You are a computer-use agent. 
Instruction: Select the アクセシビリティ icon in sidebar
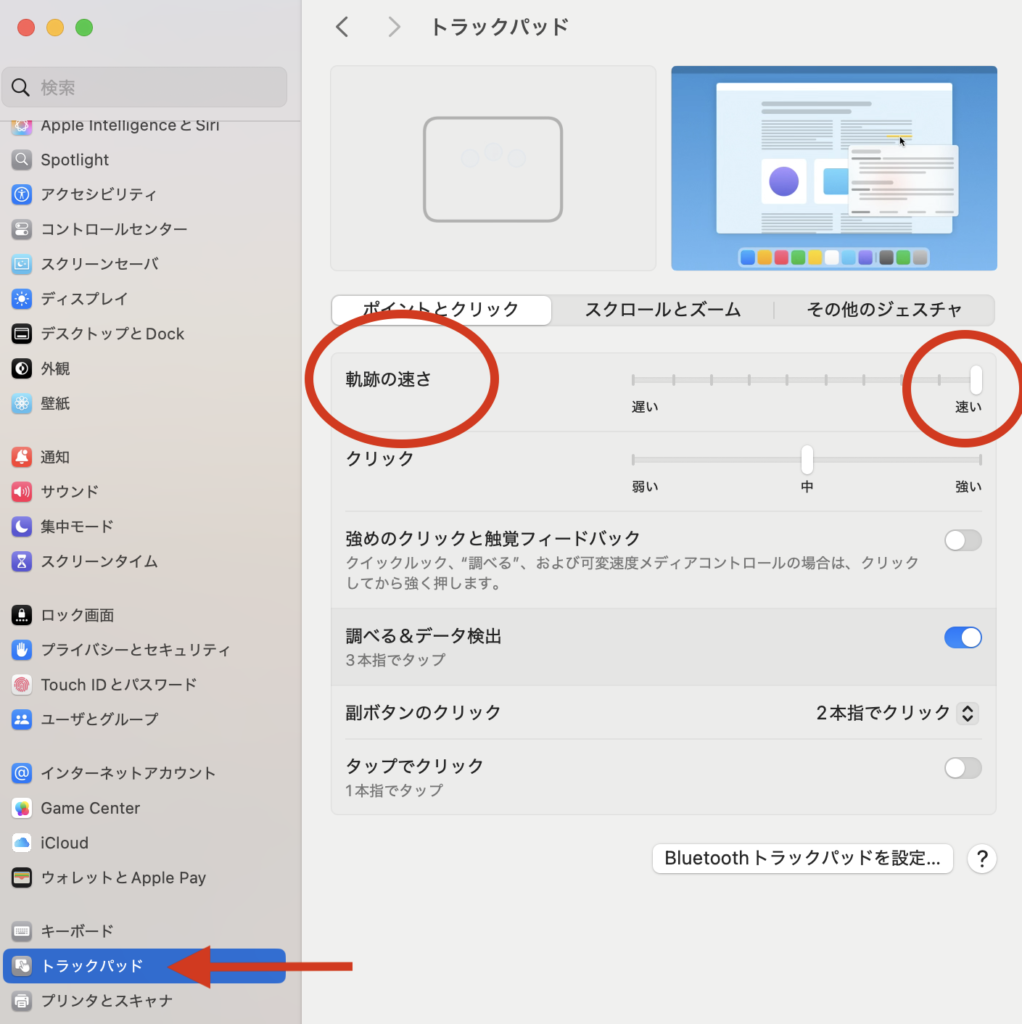(22, 195)
